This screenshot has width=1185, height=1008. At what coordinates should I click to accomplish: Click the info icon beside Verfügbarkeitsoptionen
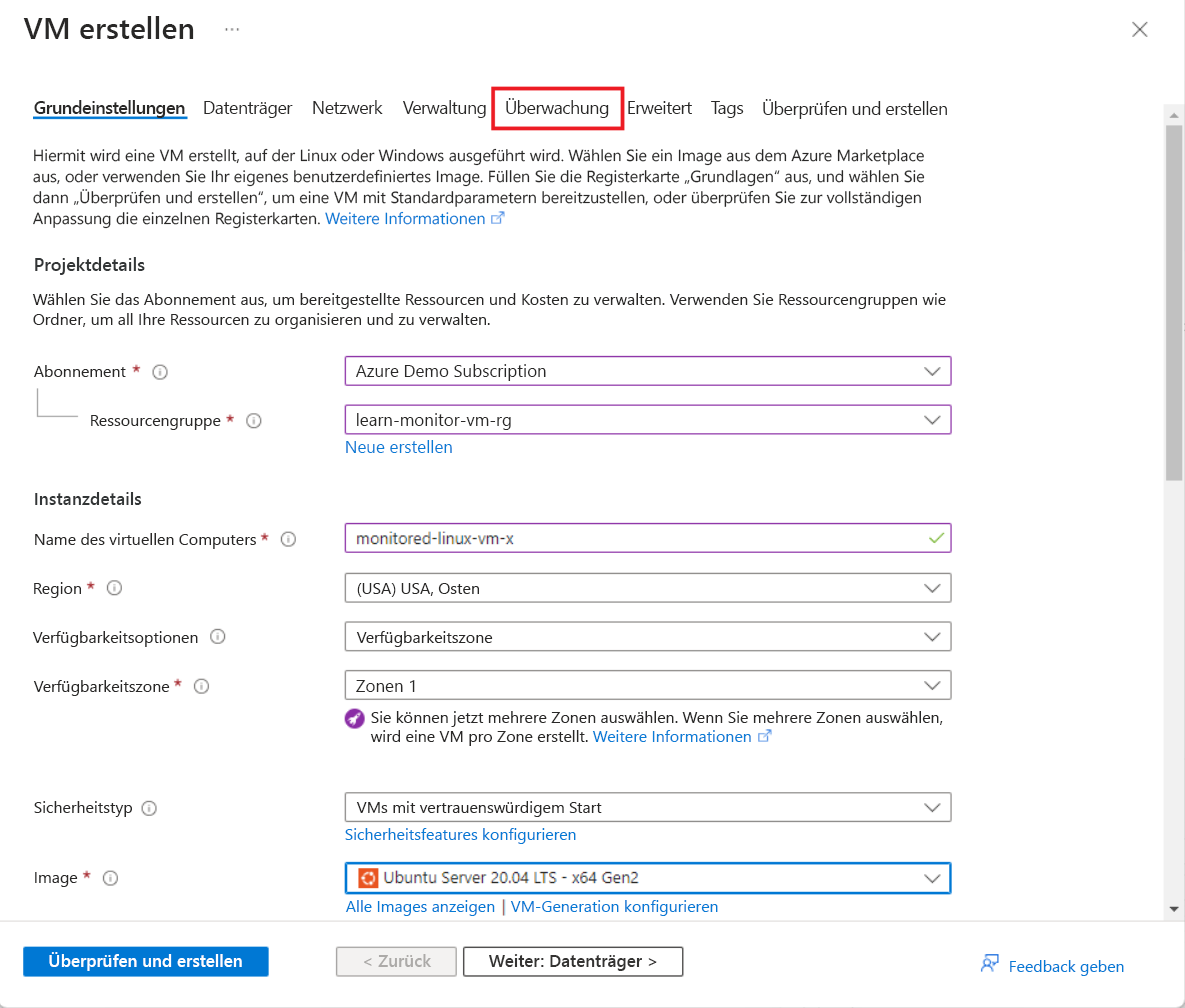pyautogui.click(x=218, y=636)
